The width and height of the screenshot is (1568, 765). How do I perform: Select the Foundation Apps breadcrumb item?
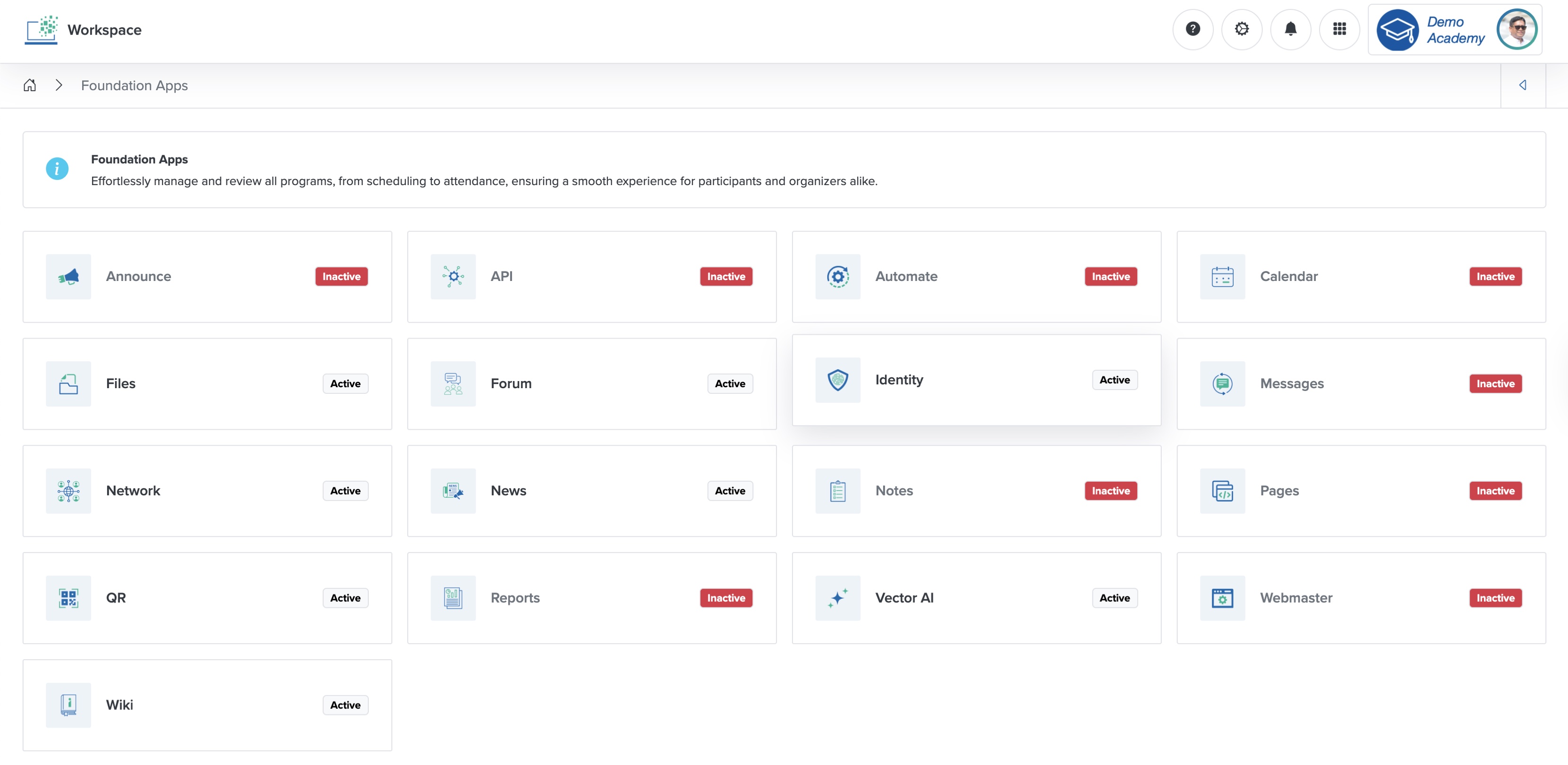(x=134, y=85)
